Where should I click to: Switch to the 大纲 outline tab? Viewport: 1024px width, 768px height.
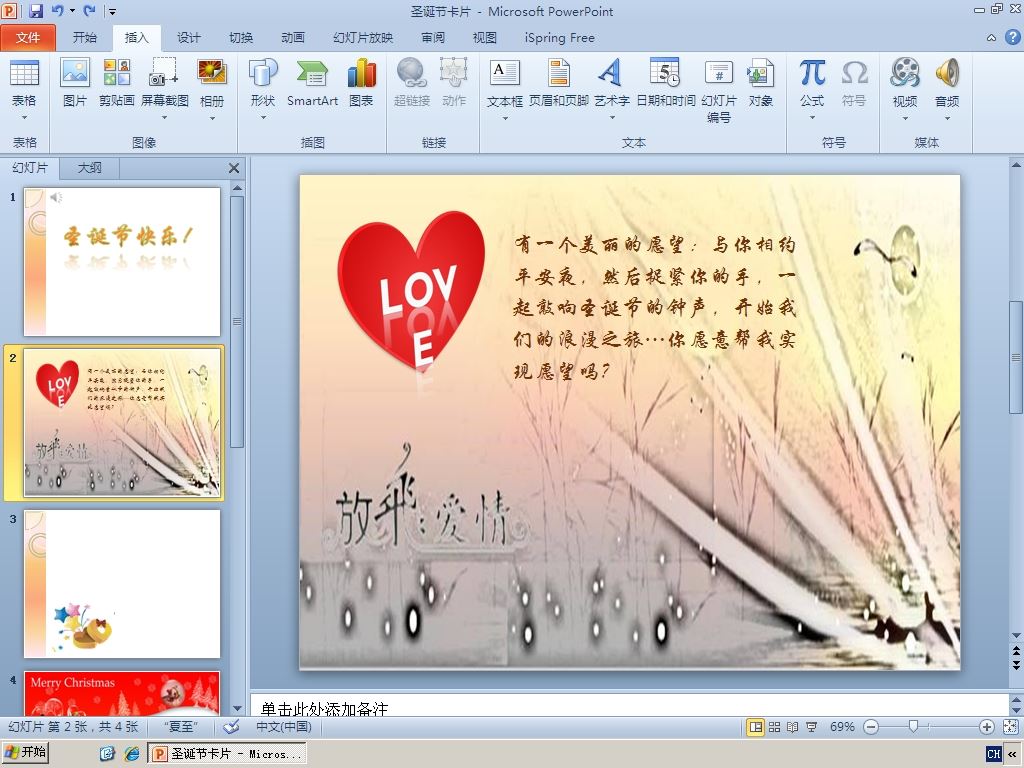click(x=89, y=168)
